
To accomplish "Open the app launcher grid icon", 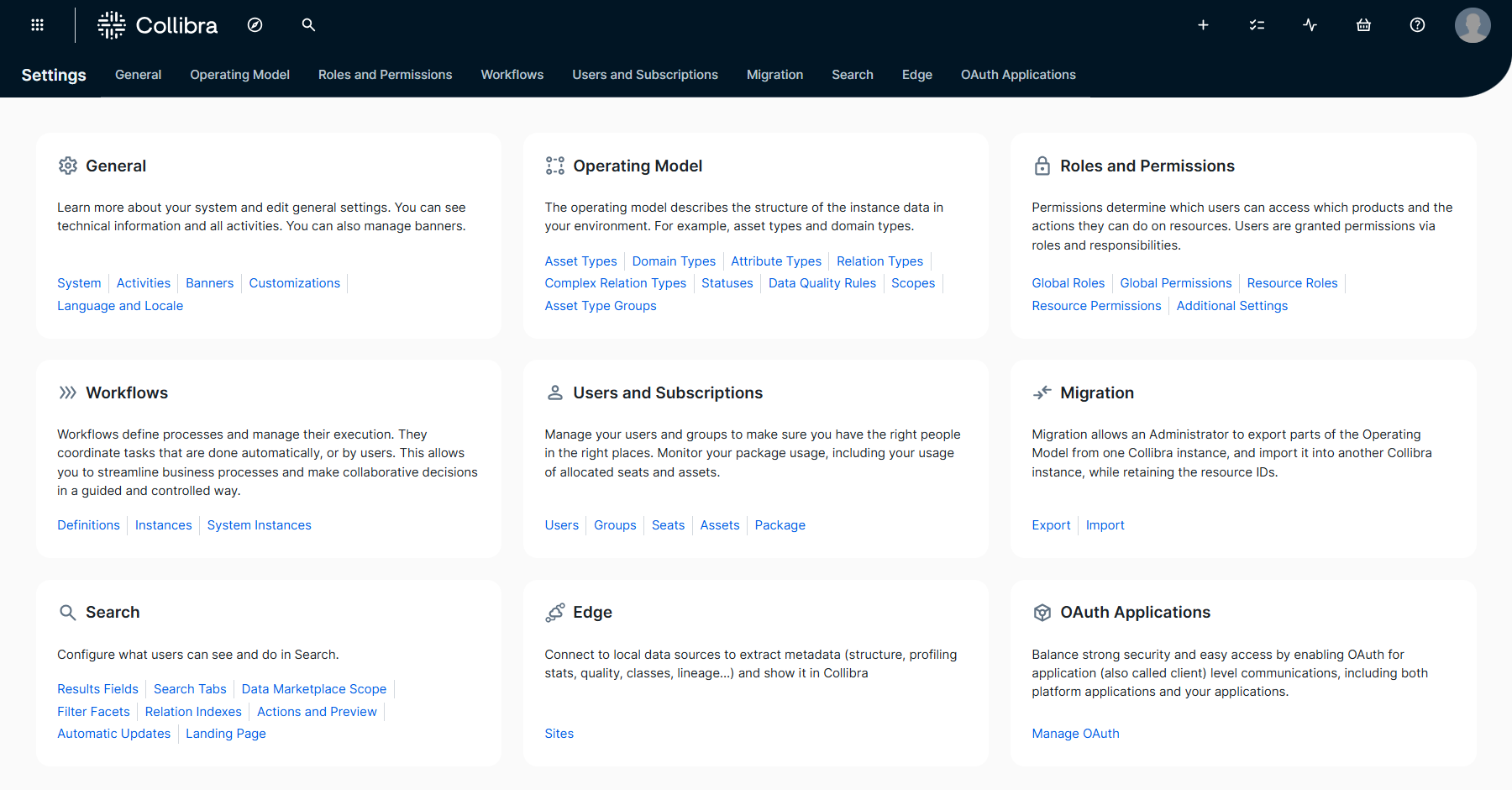I will pos(37,25).
